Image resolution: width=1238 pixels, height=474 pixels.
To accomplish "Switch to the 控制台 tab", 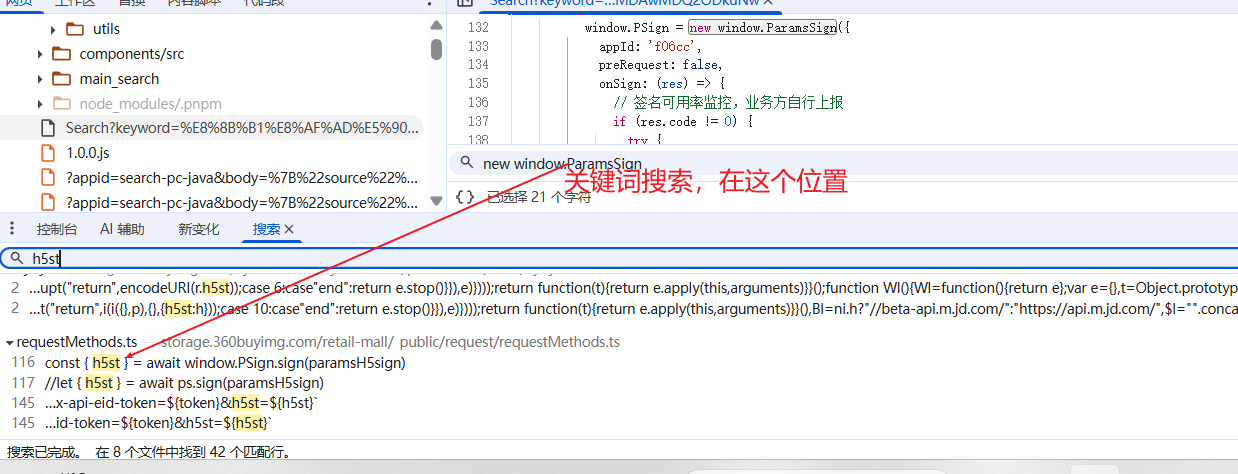I will (57, 229).
